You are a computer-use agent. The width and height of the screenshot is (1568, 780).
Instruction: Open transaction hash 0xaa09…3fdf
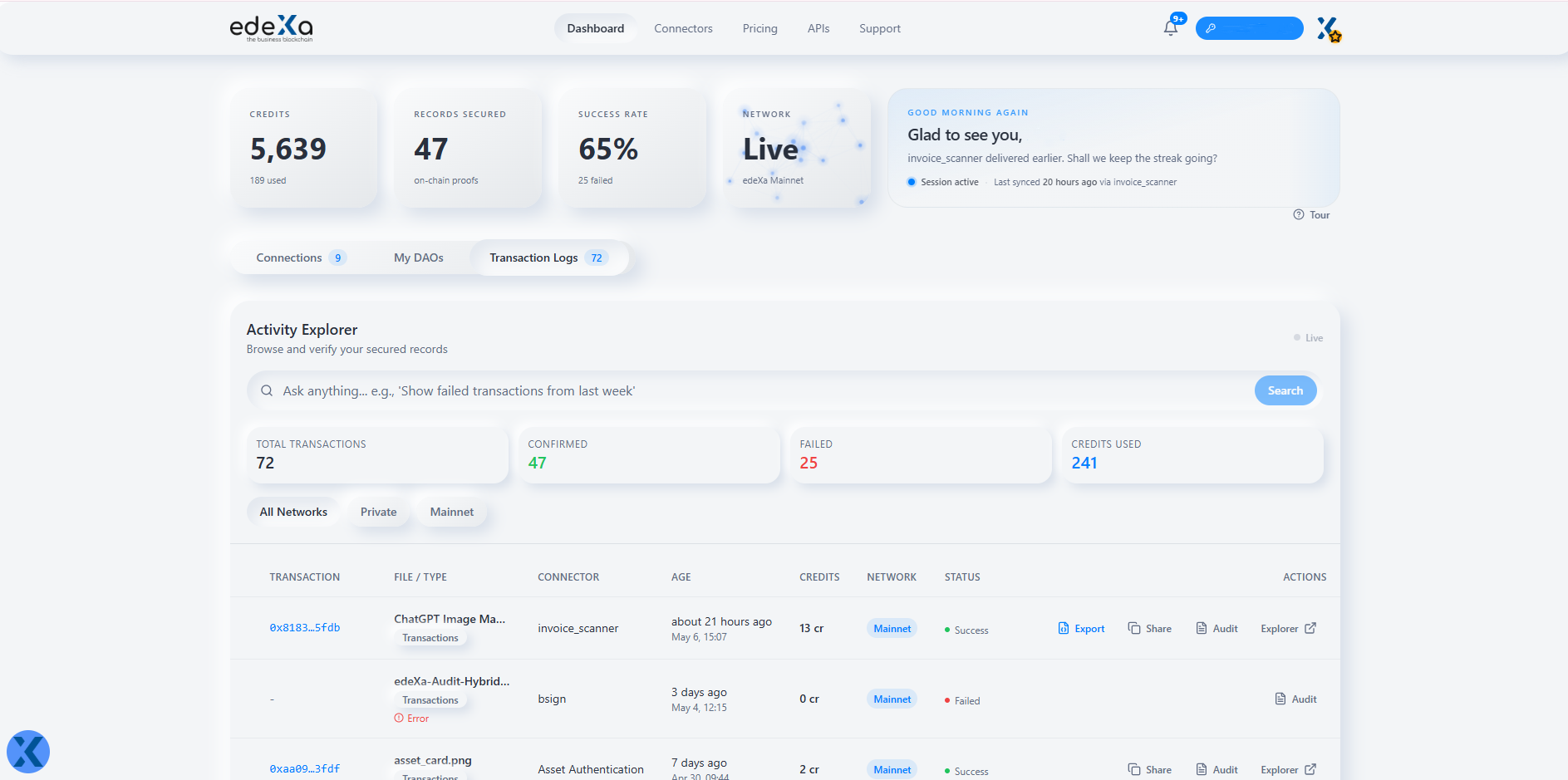[305, 769]
